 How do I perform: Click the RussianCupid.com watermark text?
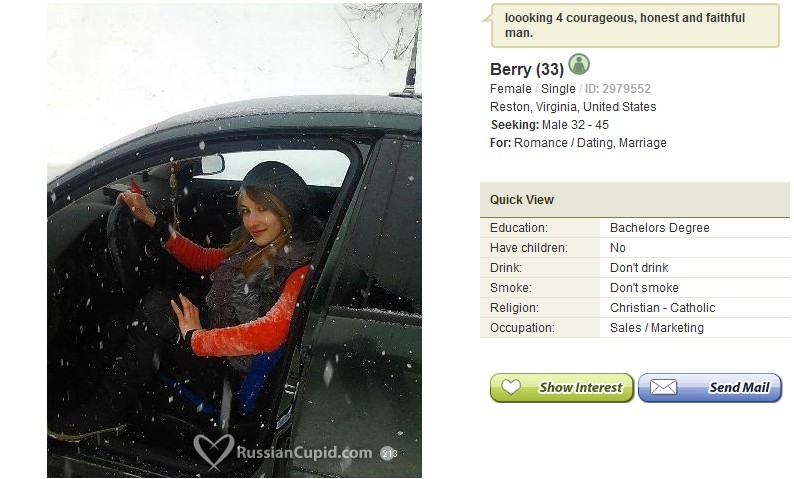coord(304,452)
